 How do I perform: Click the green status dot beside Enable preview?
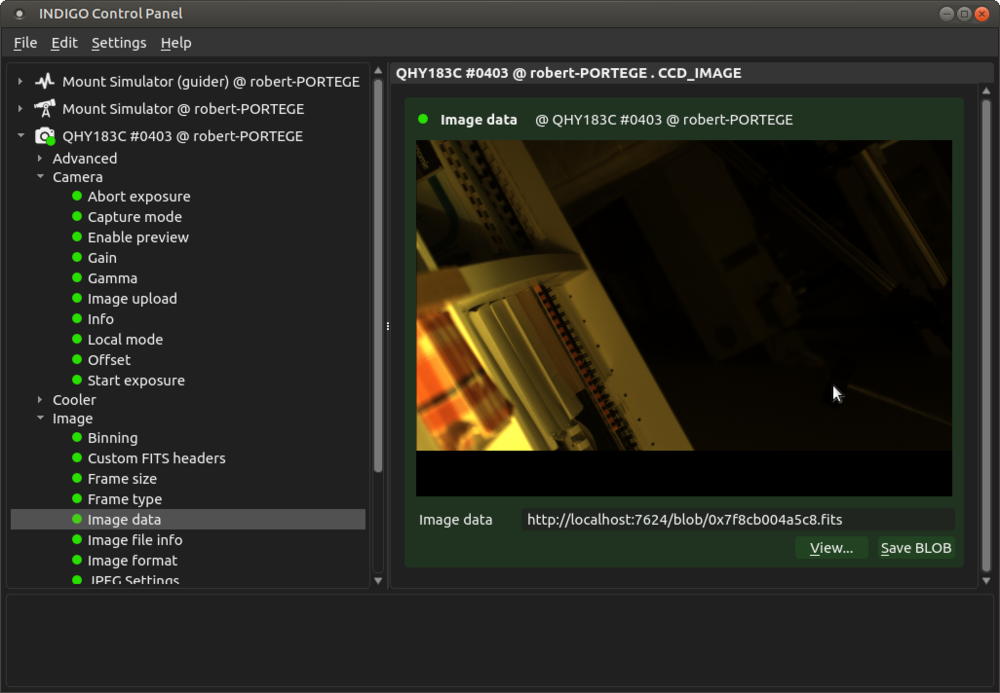(77, 237)
